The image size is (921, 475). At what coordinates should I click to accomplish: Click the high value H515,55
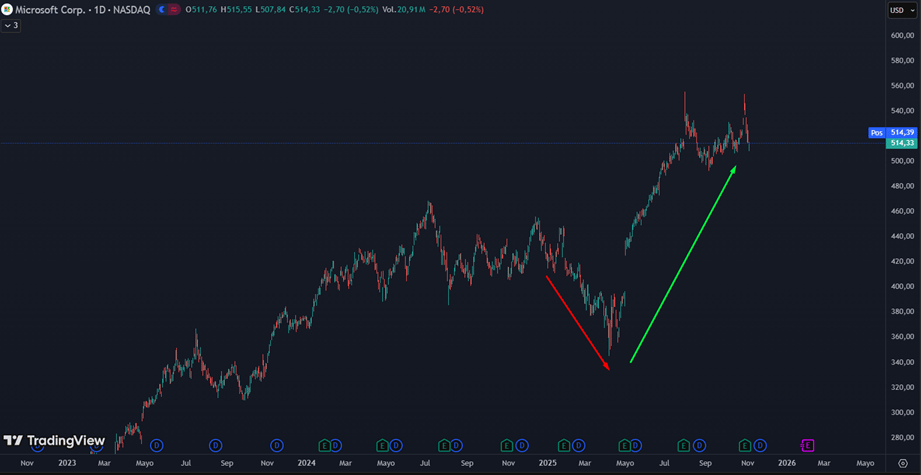236,10
